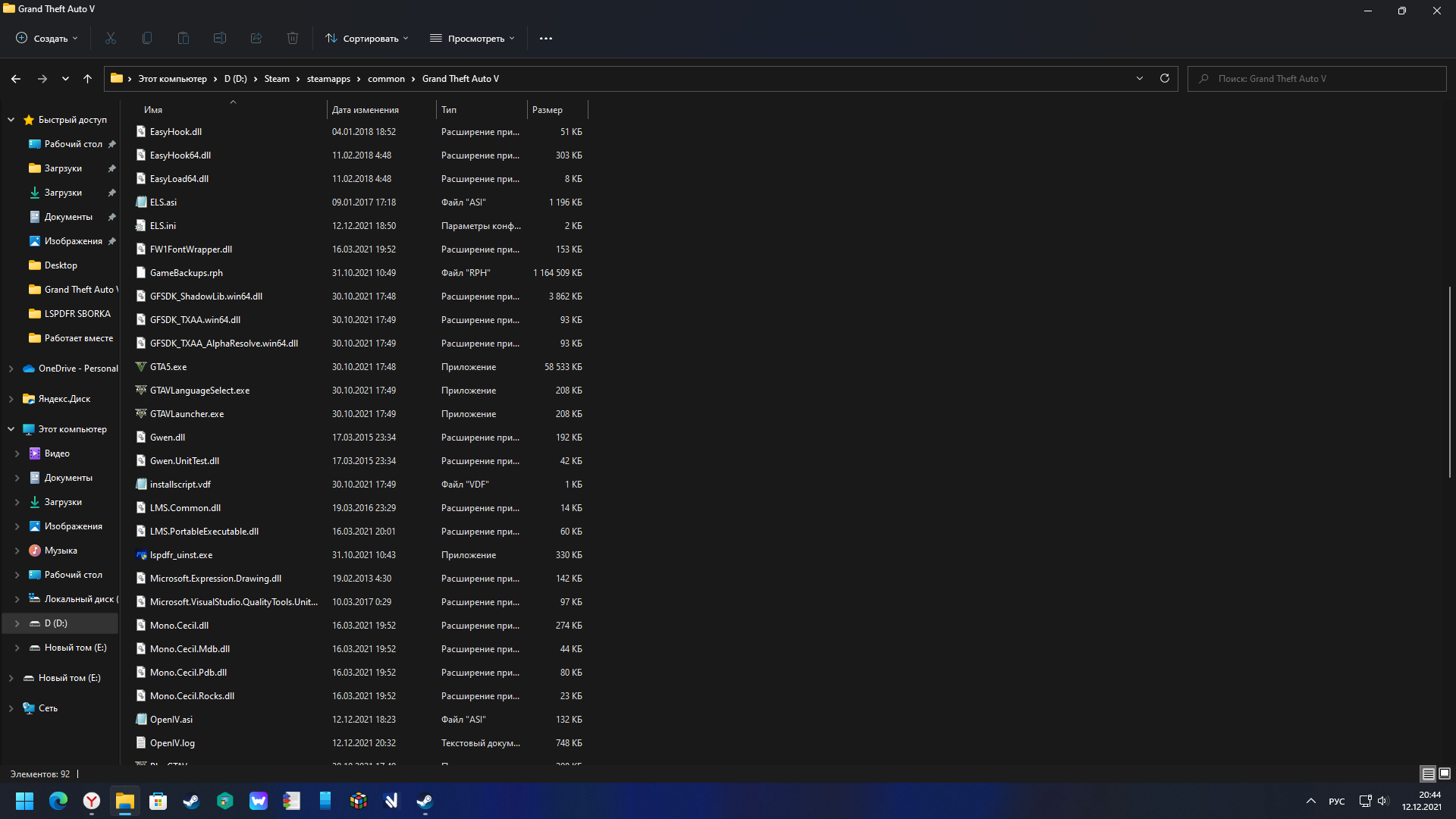
Task: Click the Rename icon in toolbar
Action: point(220,38)
